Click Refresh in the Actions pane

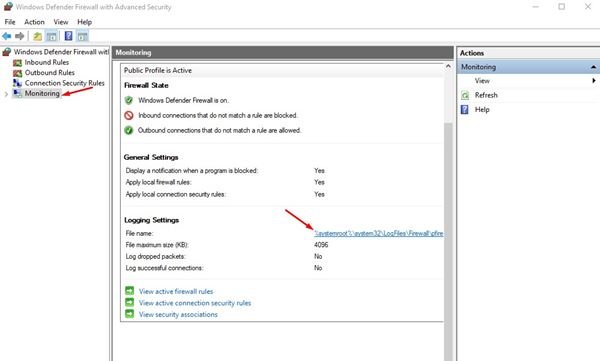coord(486,95)
